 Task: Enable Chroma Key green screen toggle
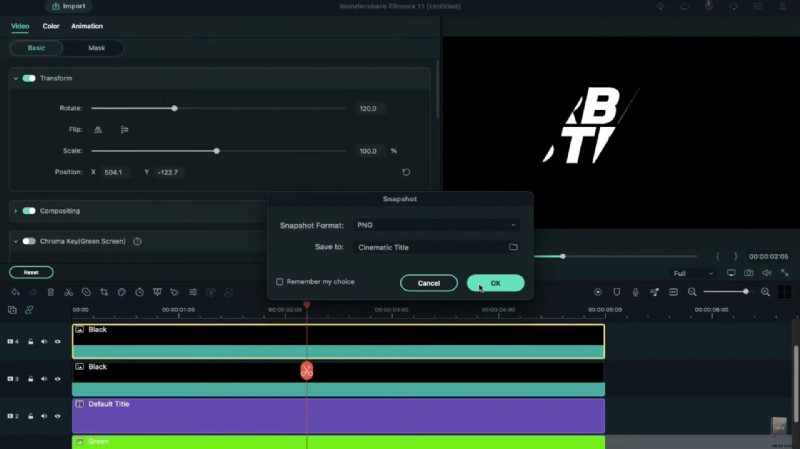[29, 241]
